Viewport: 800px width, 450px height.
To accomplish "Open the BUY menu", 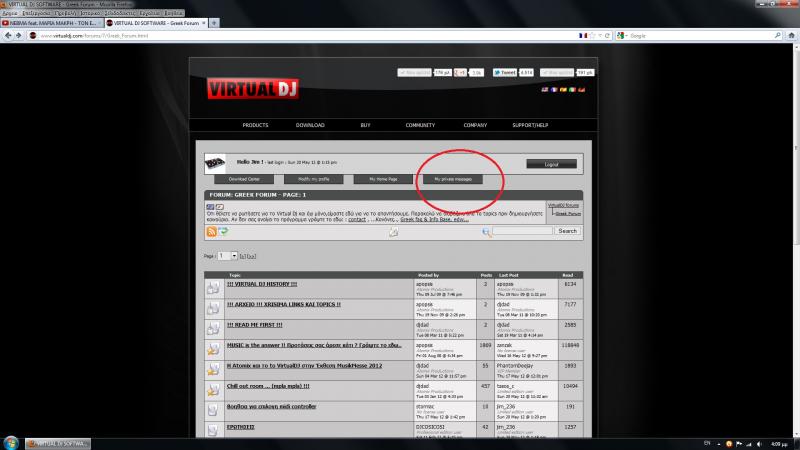I will 365,125.
